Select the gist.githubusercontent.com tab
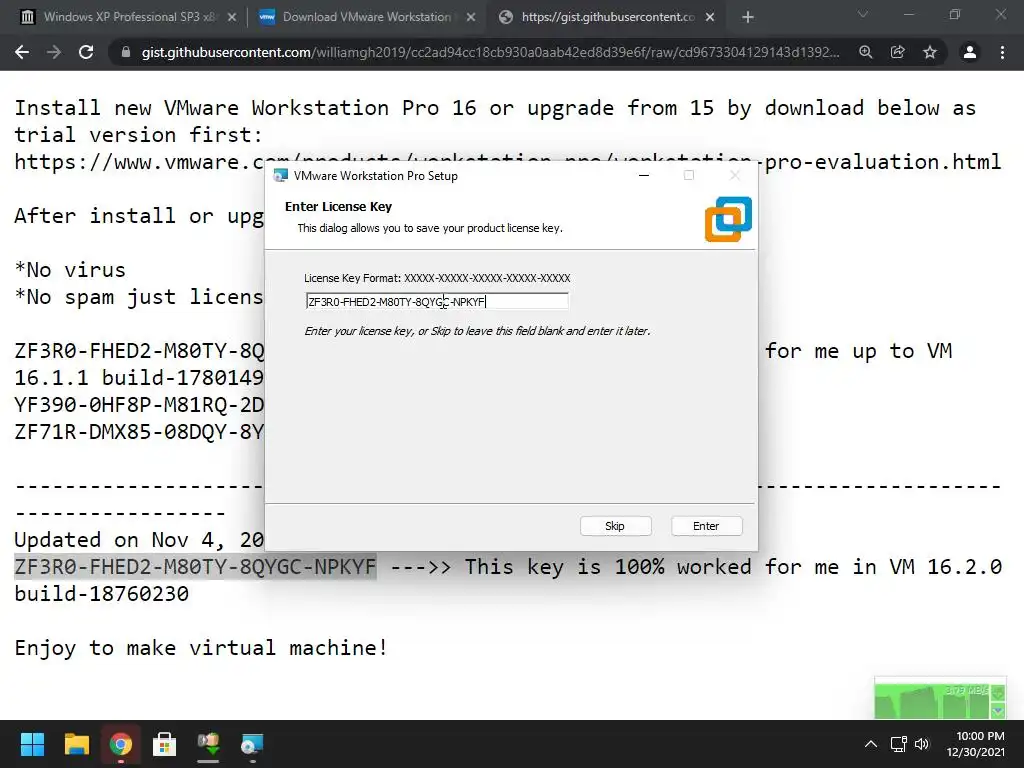1024x768 pixels. (607, 17)
